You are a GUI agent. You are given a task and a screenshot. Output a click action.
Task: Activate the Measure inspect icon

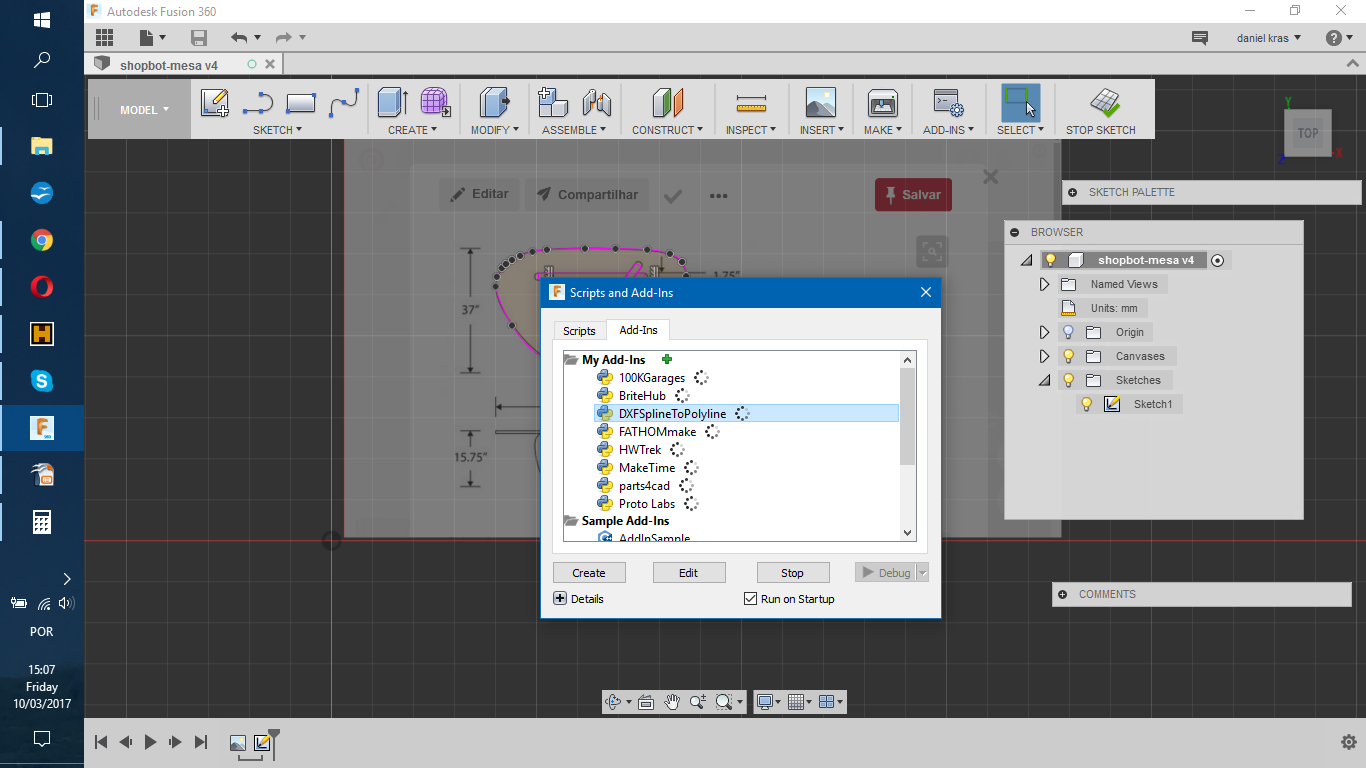(750, 103)
